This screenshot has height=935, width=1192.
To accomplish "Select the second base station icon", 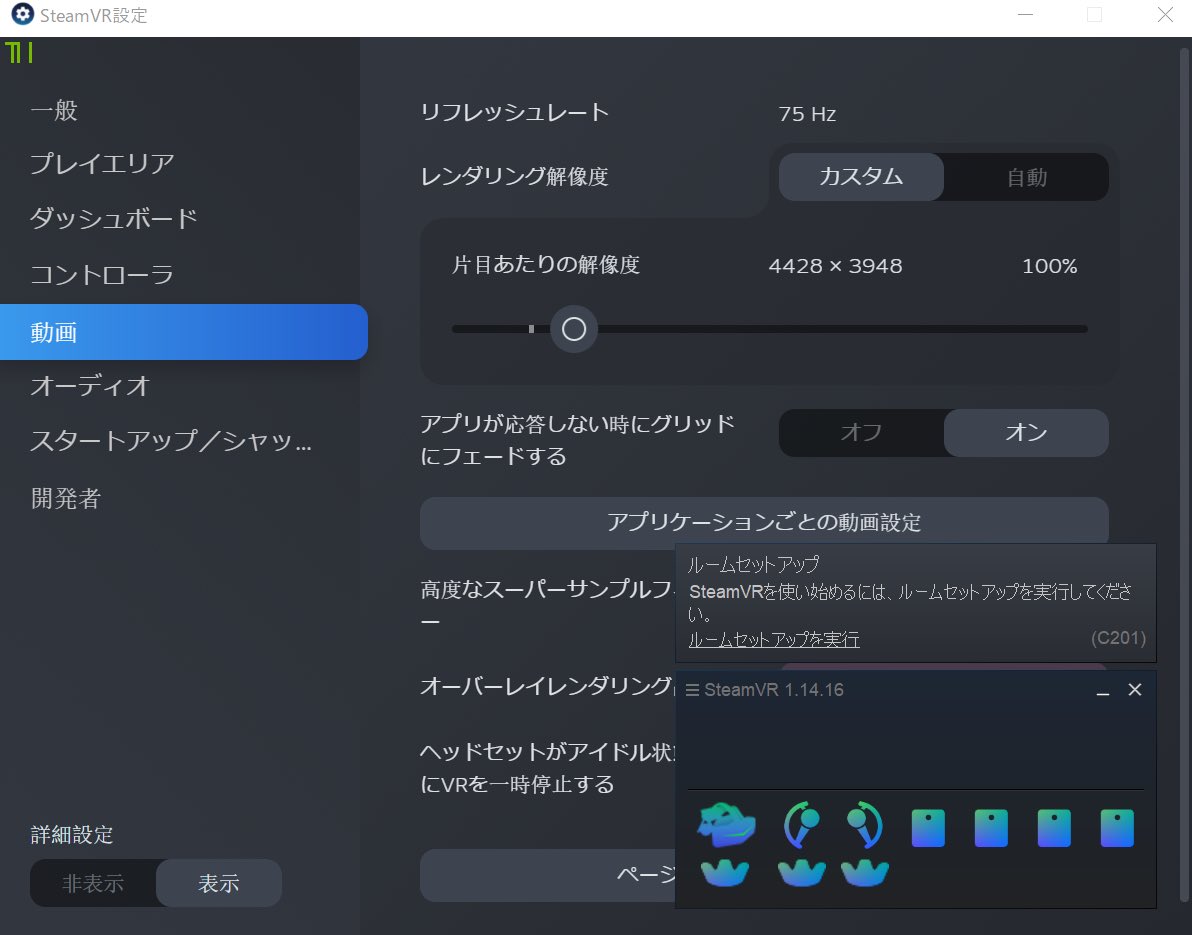I will [991, 826].
